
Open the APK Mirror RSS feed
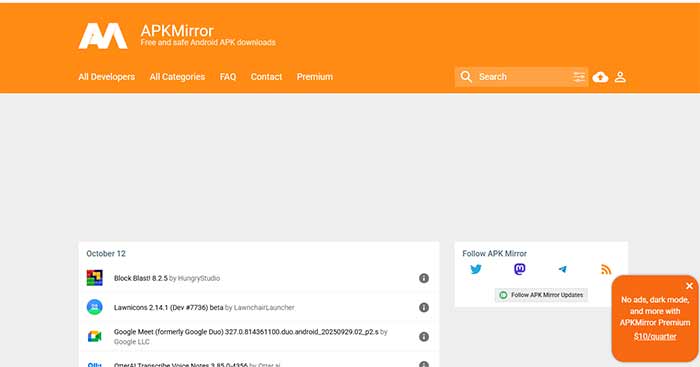click(x=606, y=269)
